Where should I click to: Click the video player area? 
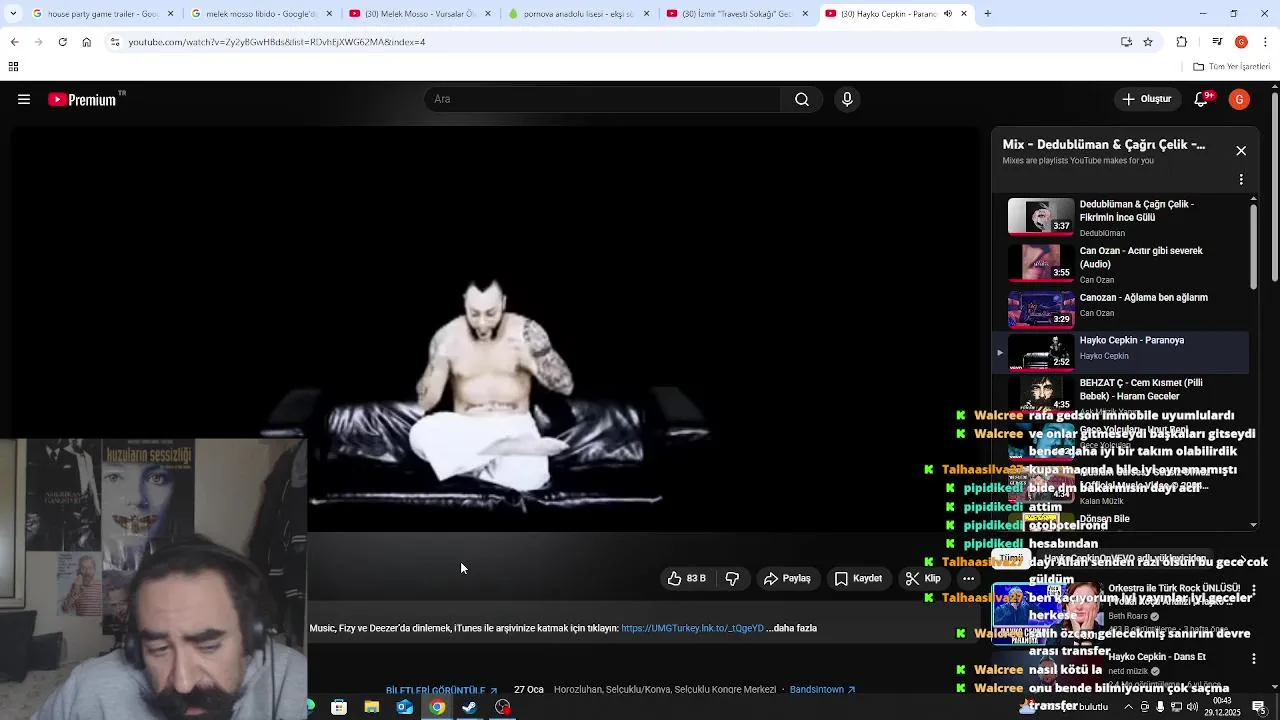pos(495,330)
